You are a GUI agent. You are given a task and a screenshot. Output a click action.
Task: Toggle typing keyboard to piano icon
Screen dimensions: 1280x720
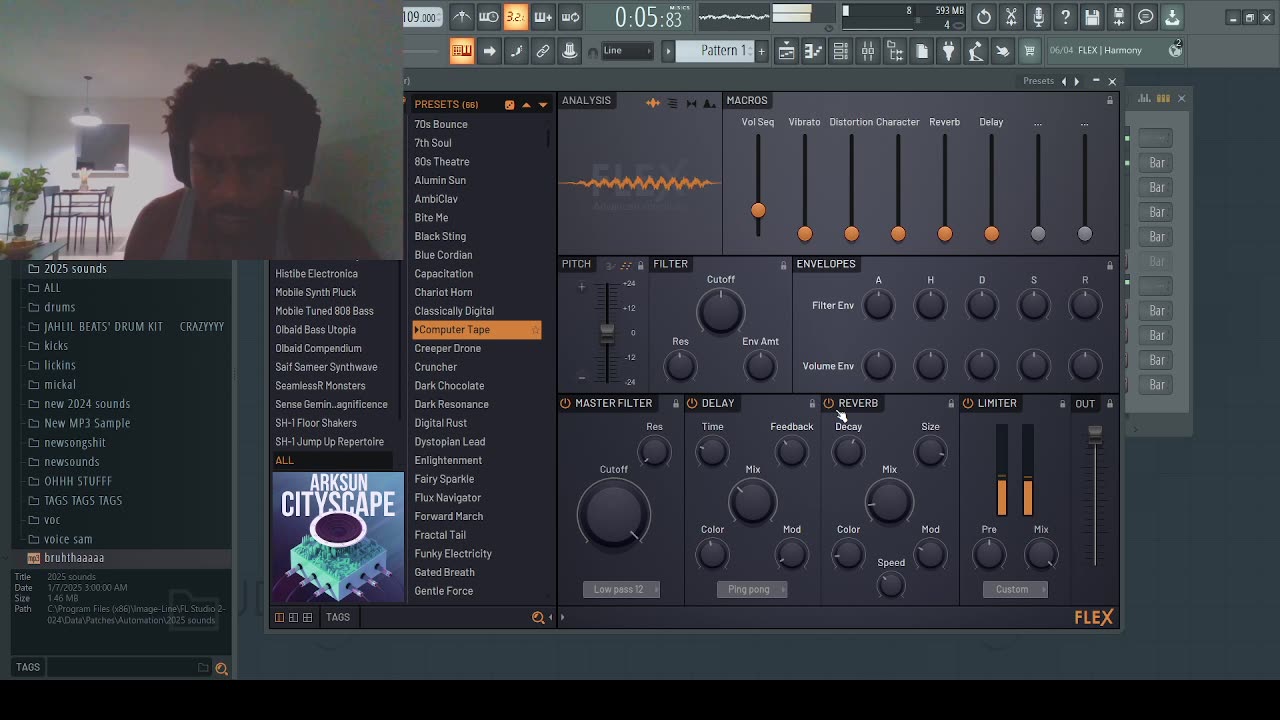(462, 51)
